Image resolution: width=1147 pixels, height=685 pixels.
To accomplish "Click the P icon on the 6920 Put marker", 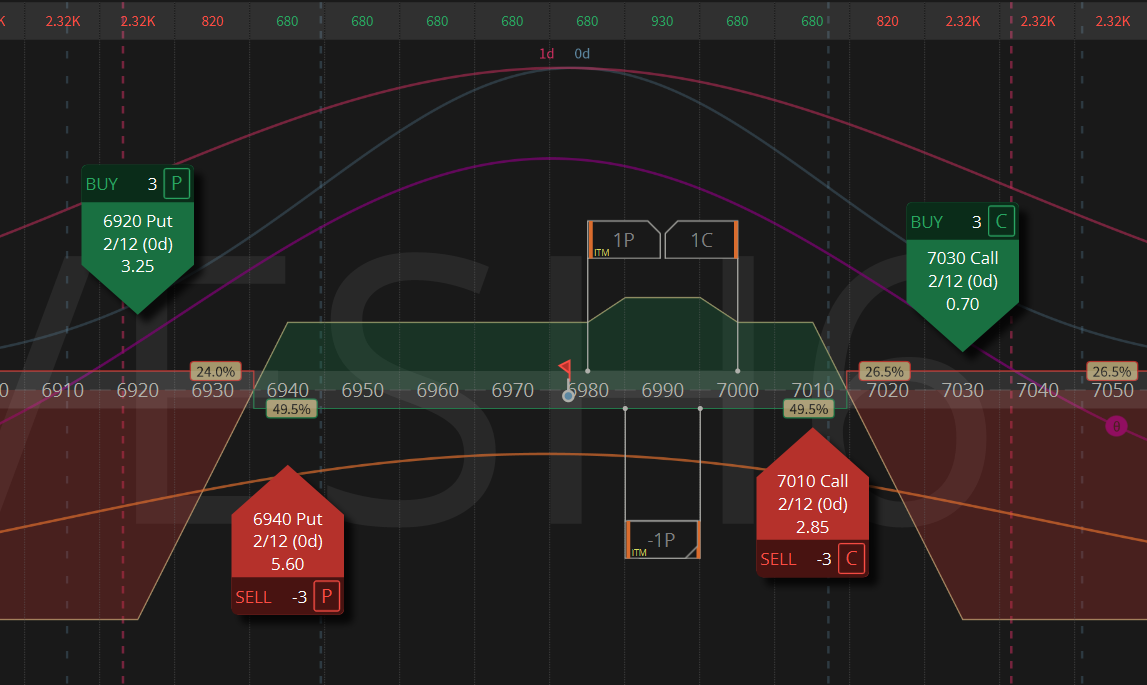I will pos(177,184).
